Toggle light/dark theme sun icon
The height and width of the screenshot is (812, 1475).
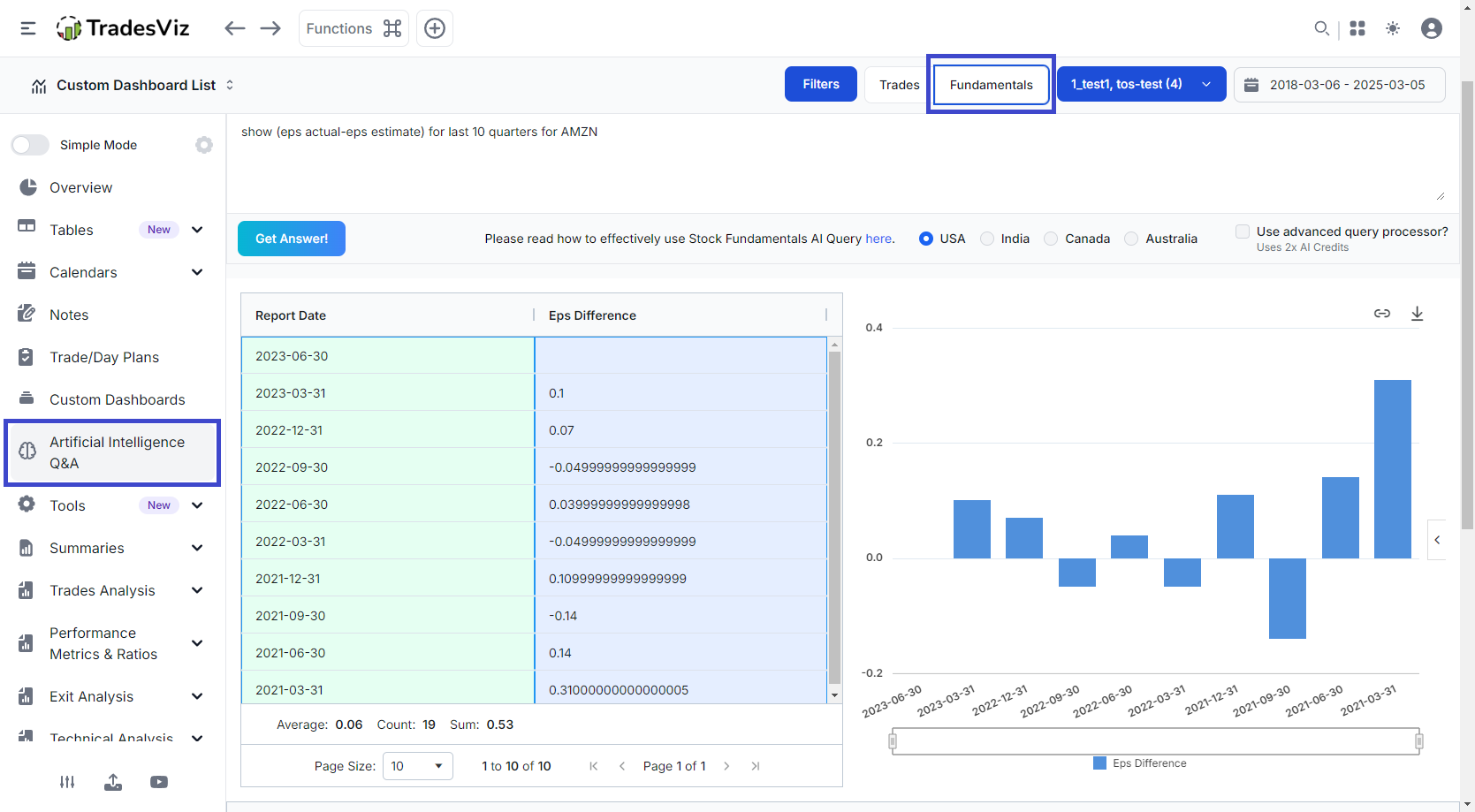[x=1393, y=28]
